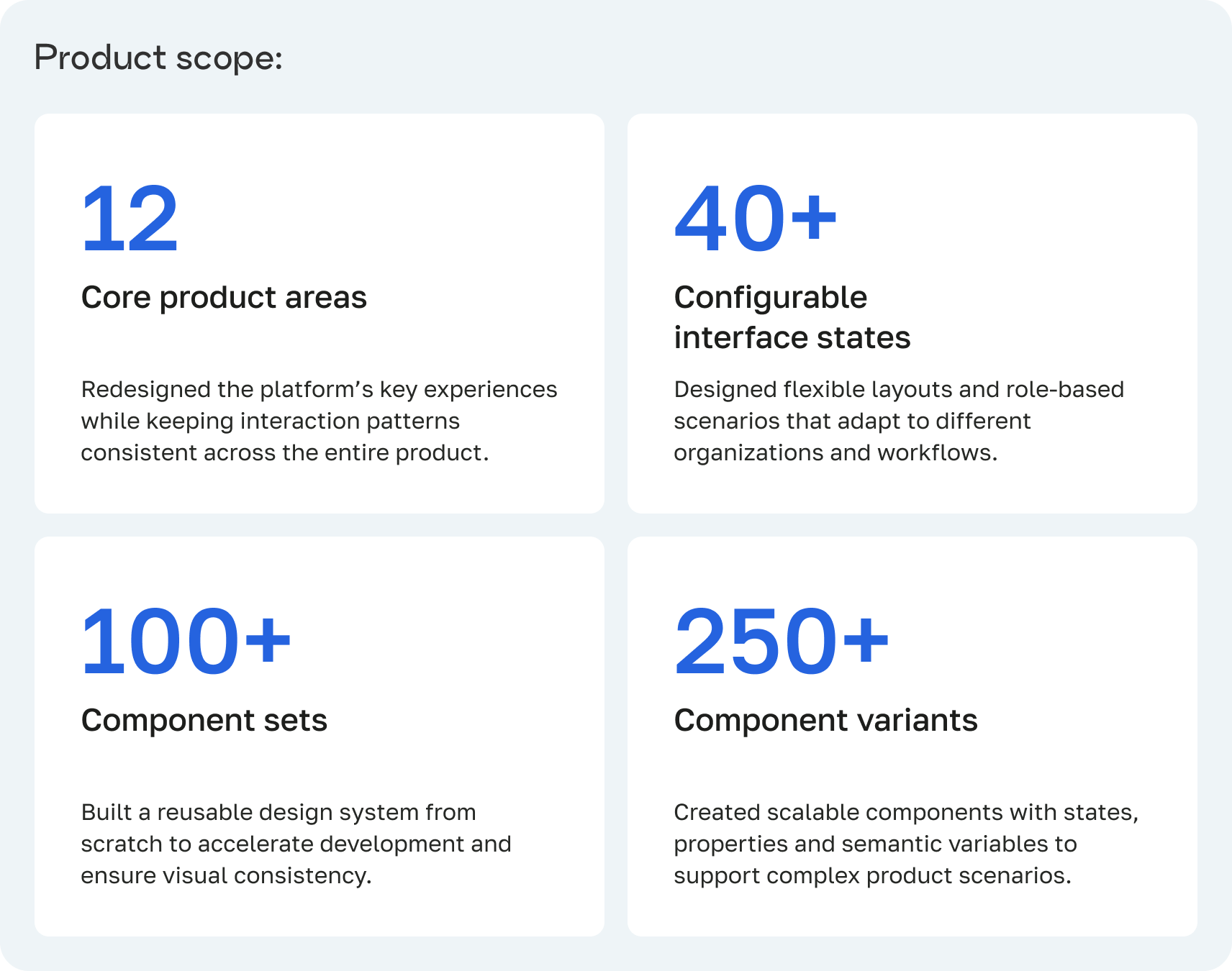Viewport: 1232px width, 971px height.
Task: Click the 'Created scalable components' description text
Action: (906, 844)
